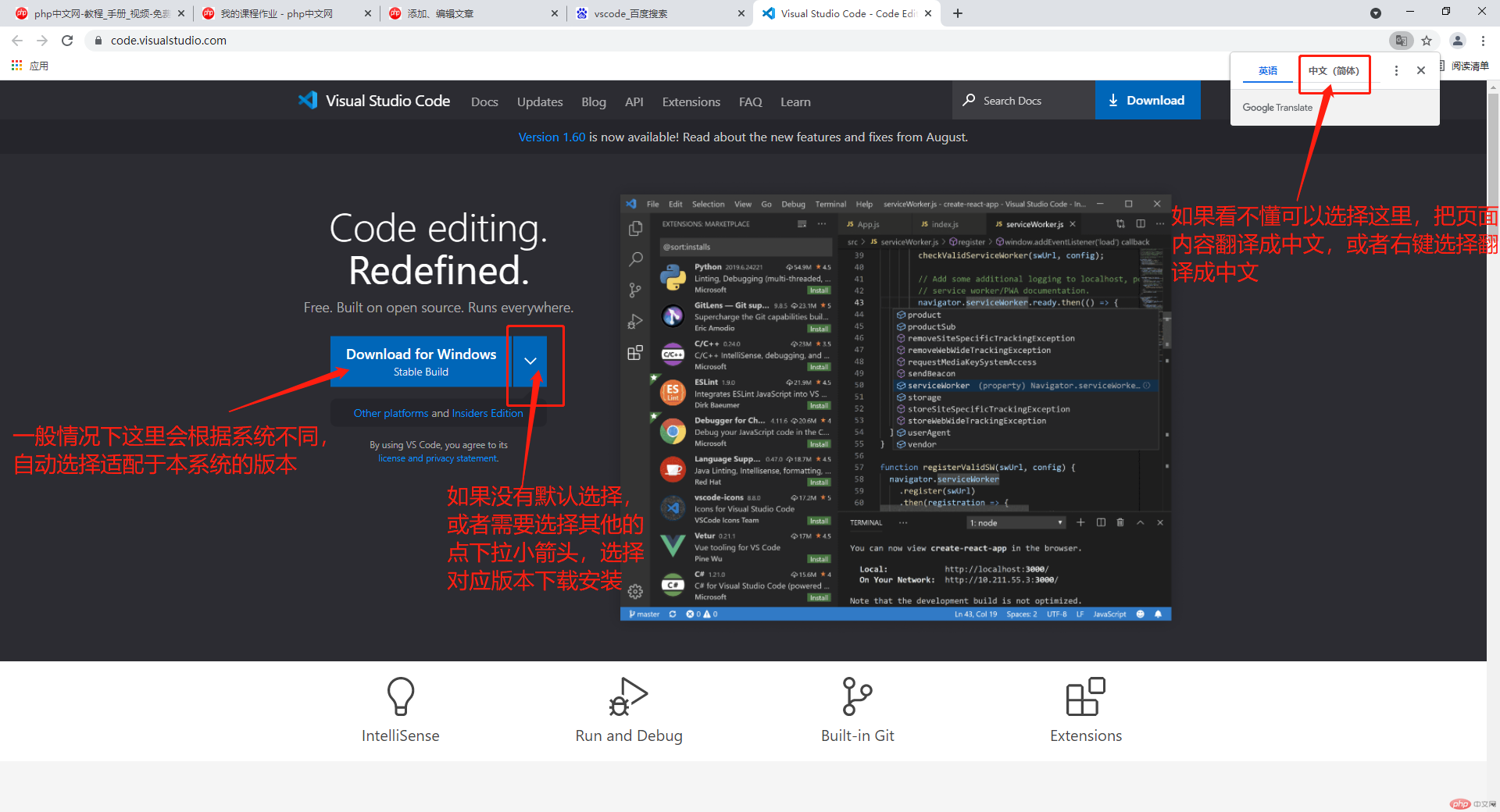1500x812 pixels.
Task: Open the 应用 bookmarks shortcut
Action: [30, 66]
